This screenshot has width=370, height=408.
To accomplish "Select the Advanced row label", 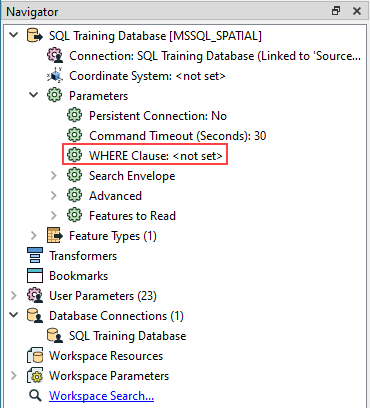I will click(115, 196).
